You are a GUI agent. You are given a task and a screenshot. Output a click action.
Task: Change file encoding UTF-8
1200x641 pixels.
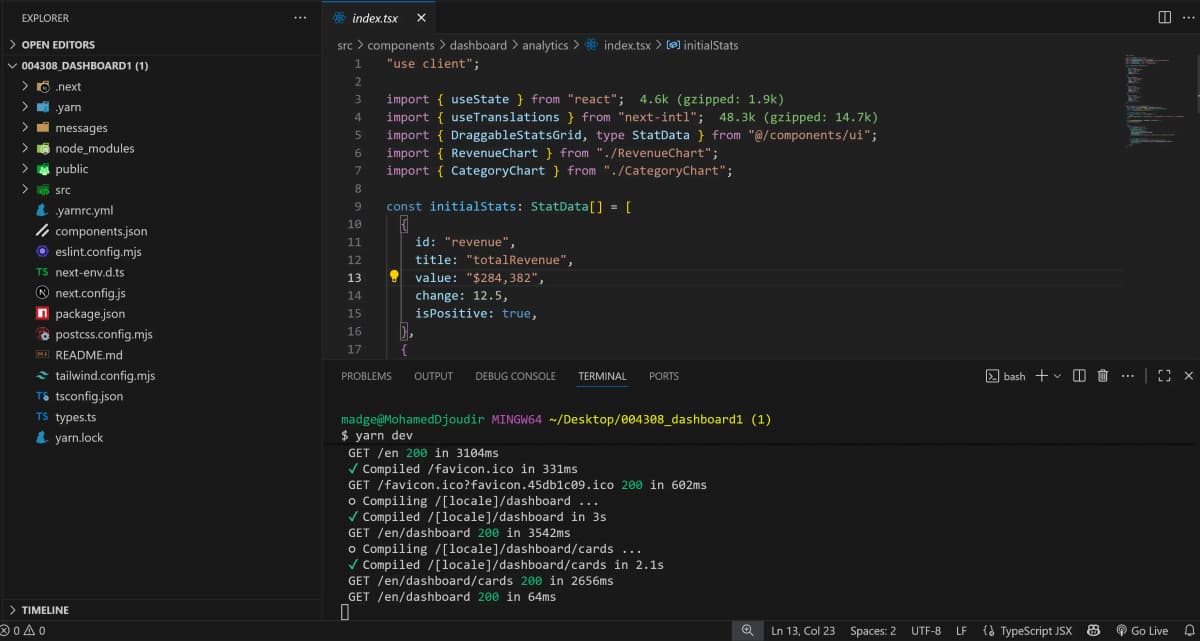926,631
